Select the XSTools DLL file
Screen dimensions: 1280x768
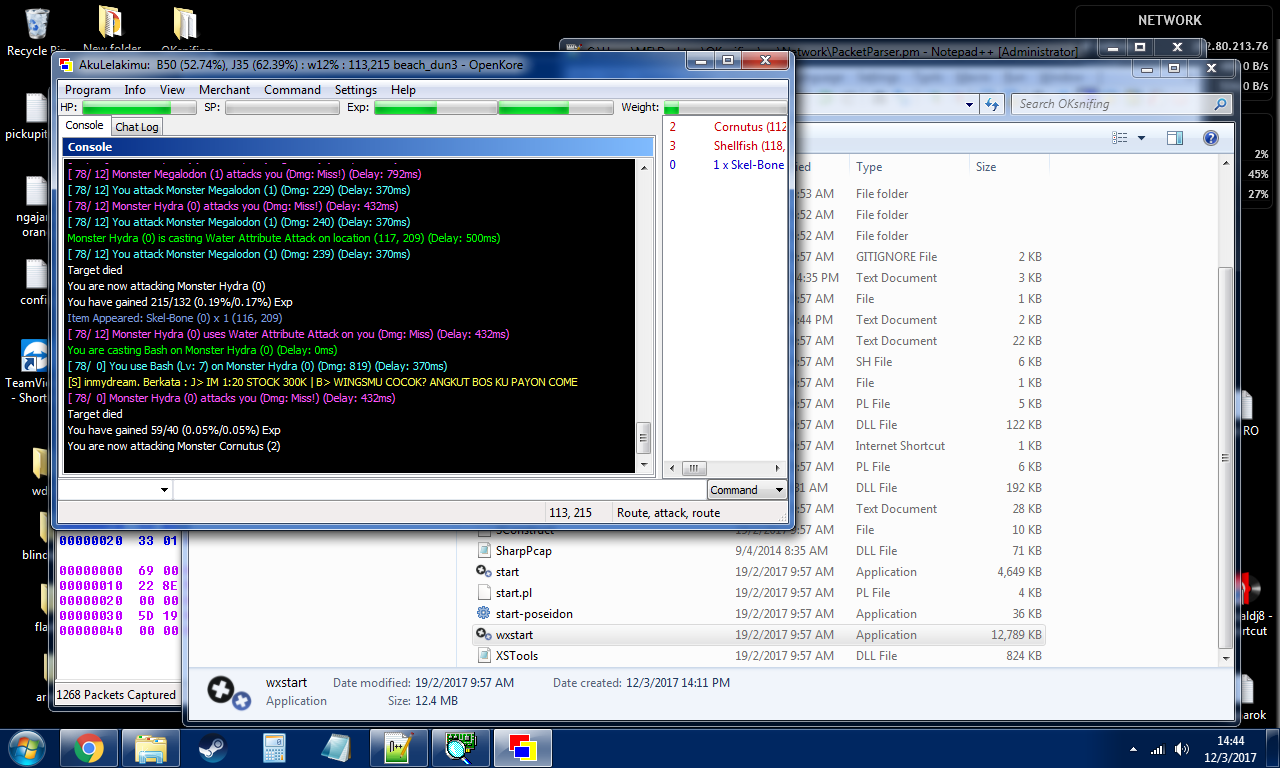tap(760, 656)
